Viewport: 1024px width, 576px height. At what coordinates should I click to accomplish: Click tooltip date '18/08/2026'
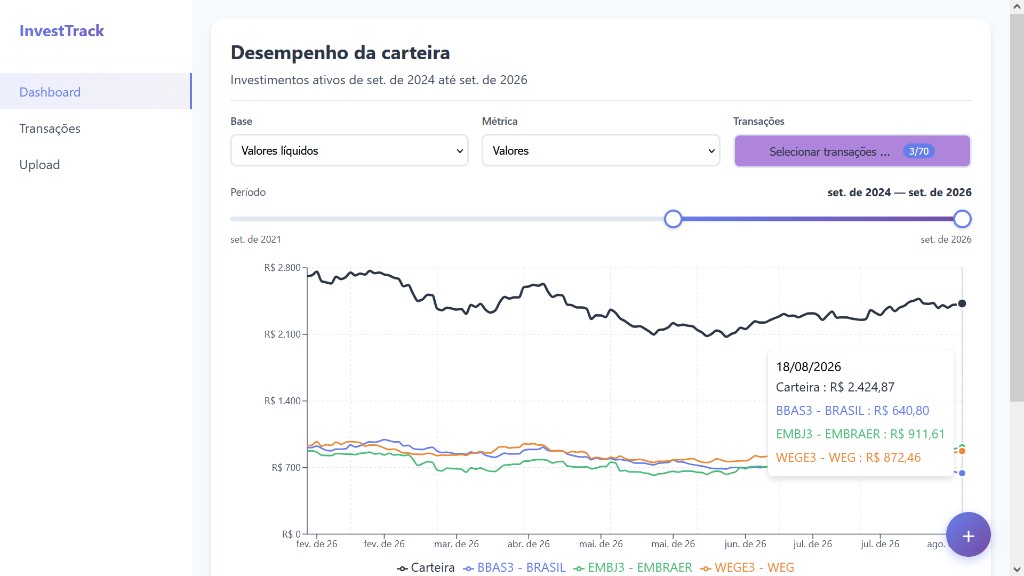click(808, 366)
